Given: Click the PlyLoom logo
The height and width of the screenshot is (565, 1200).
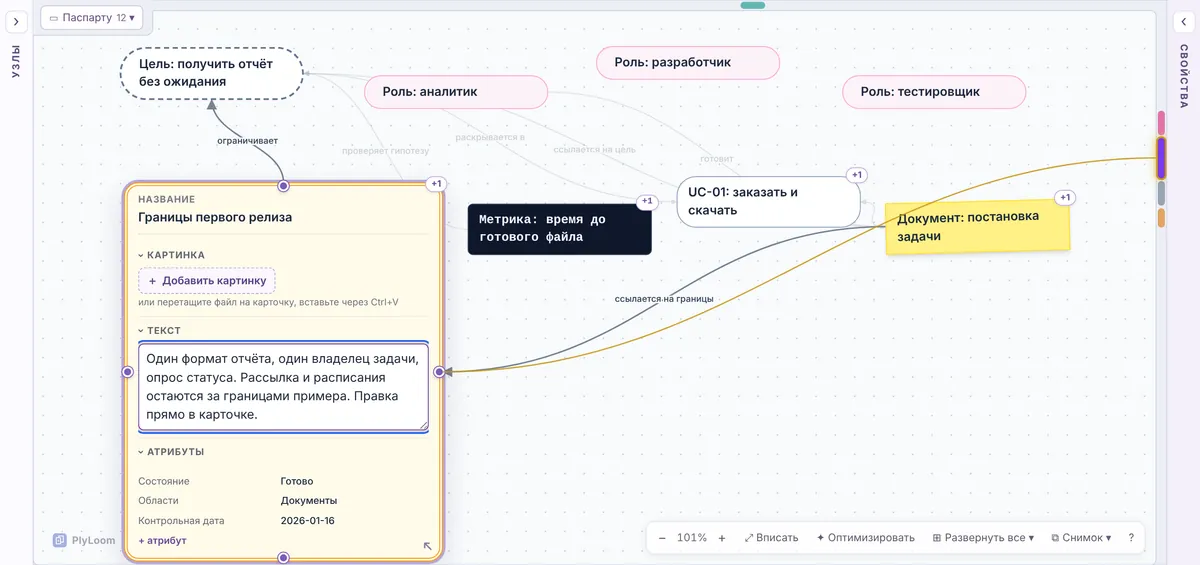Looking at the screenshot, I should click(84, 540).
